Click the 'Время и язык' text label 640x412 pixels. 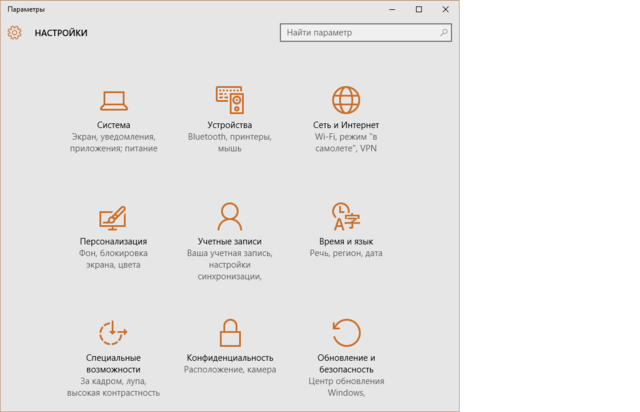click(345, 241)
